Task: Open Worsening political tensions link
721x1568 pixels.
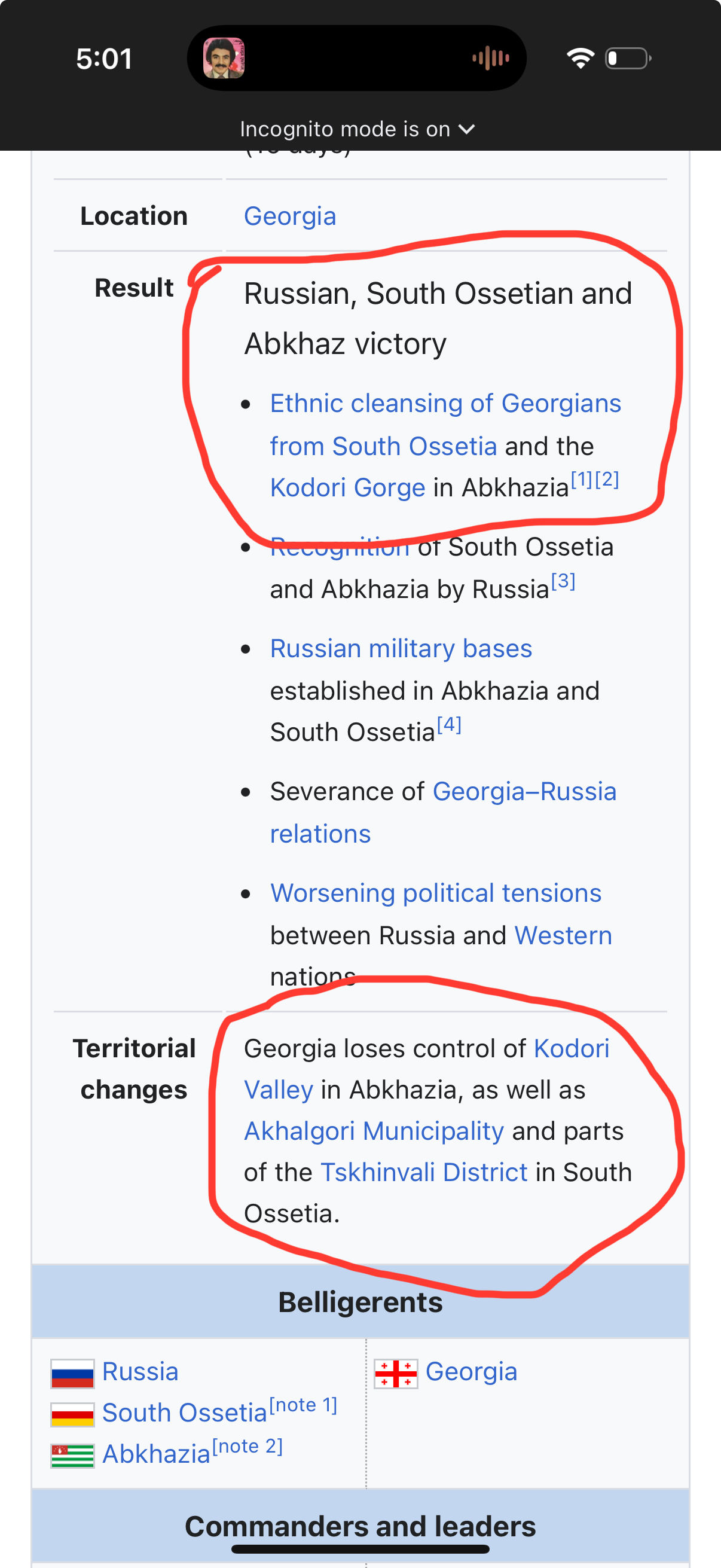Action: pyautogui.click(x=436, y=893)
